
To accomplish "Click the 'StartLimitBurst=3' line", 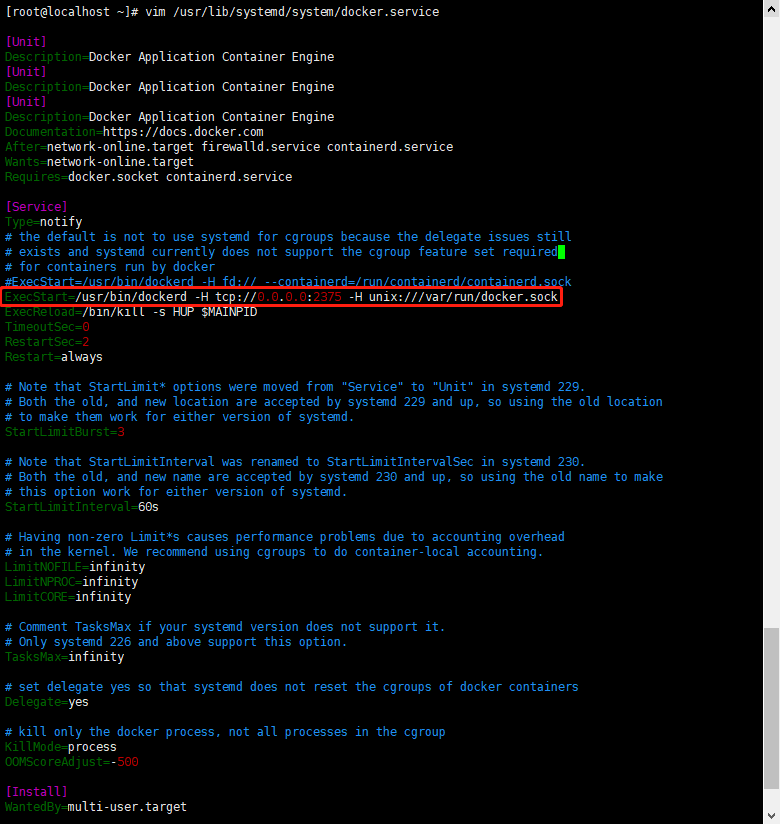I will coord(65,432).
